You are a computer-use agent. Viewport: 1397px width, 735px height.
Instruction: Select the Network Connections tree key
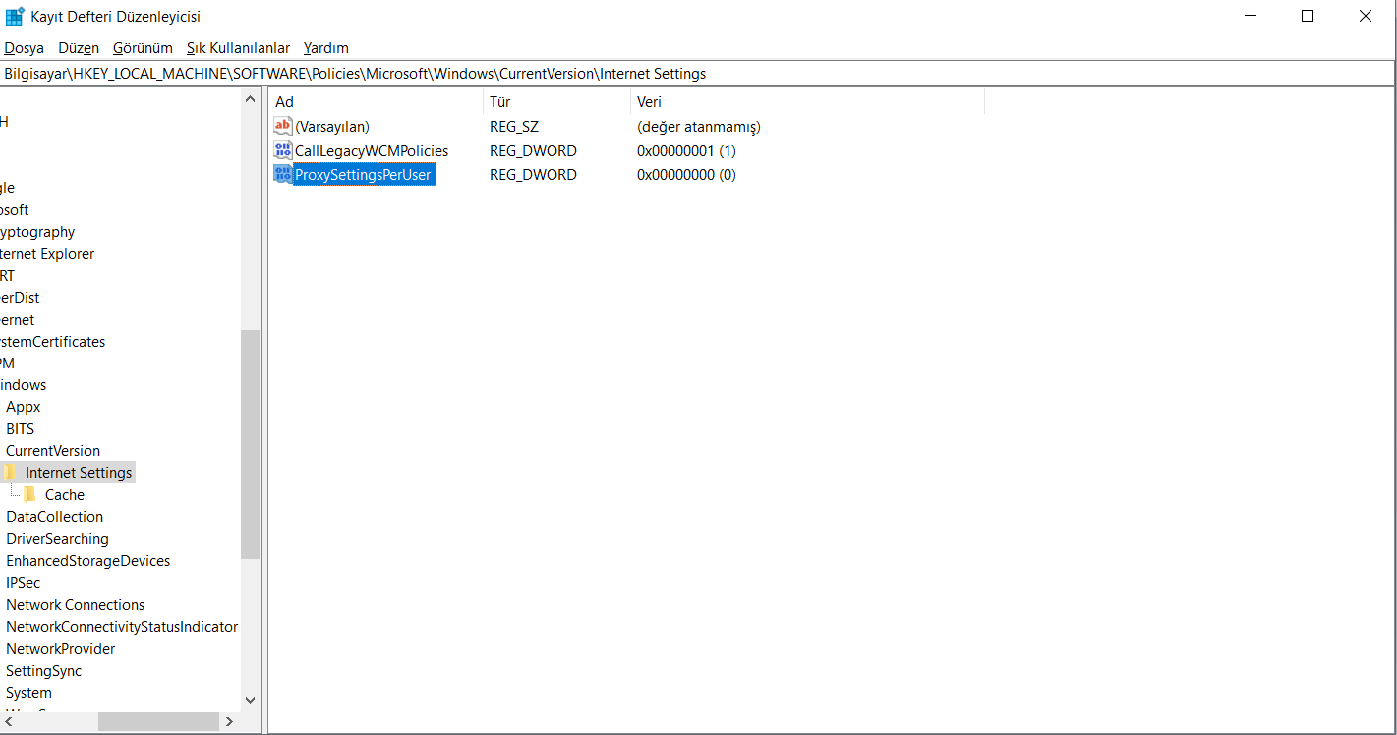75,605
